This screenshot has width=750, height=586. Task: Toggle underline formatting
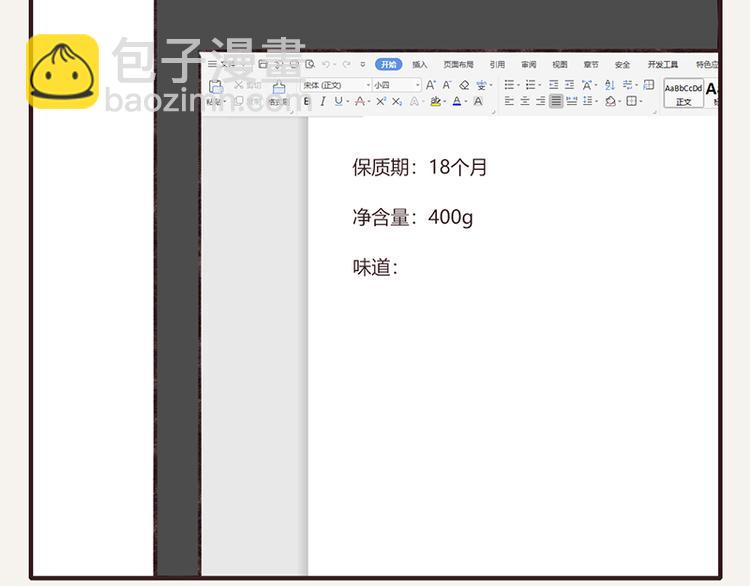(338, 102)
